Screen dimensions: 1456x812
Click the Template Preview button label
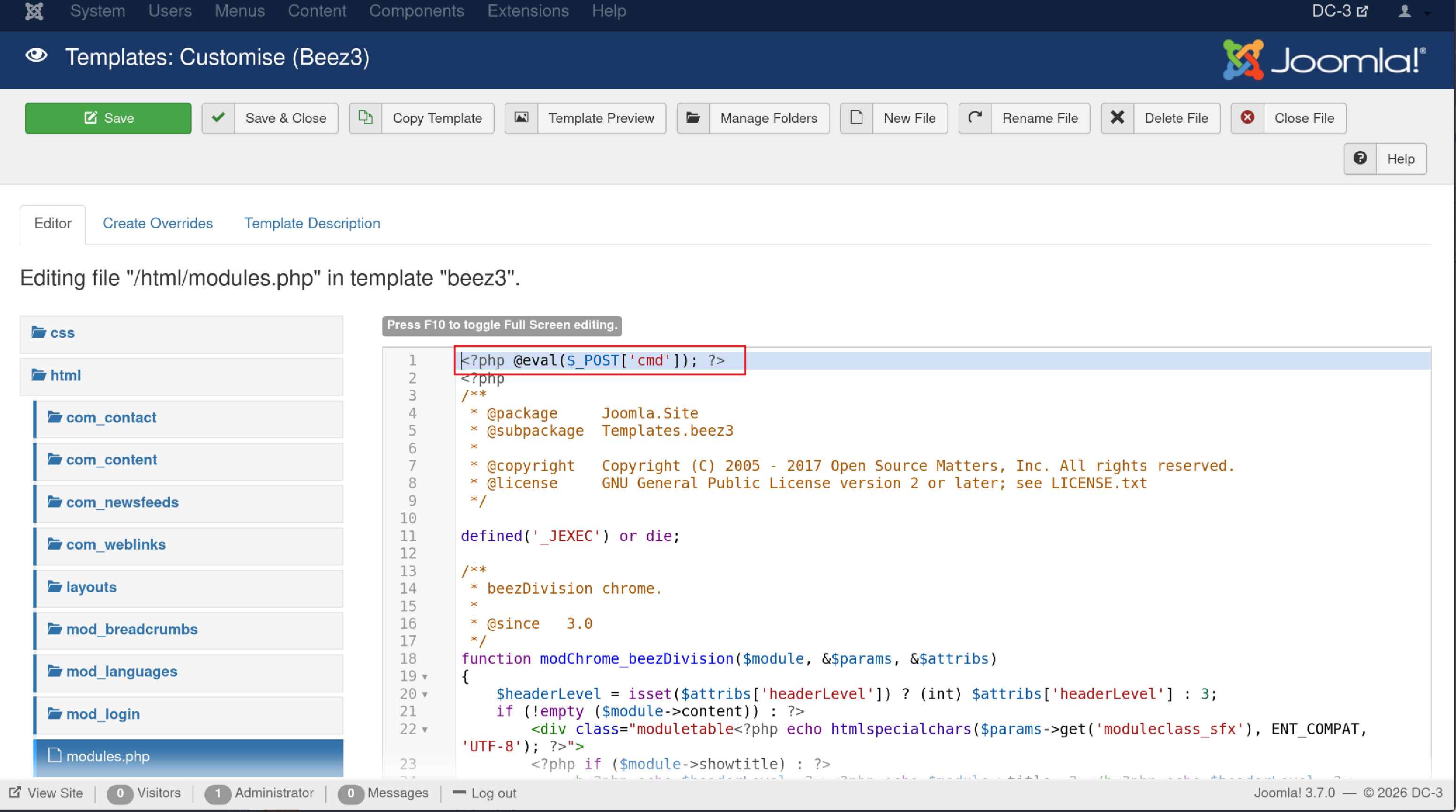point(601,118)
